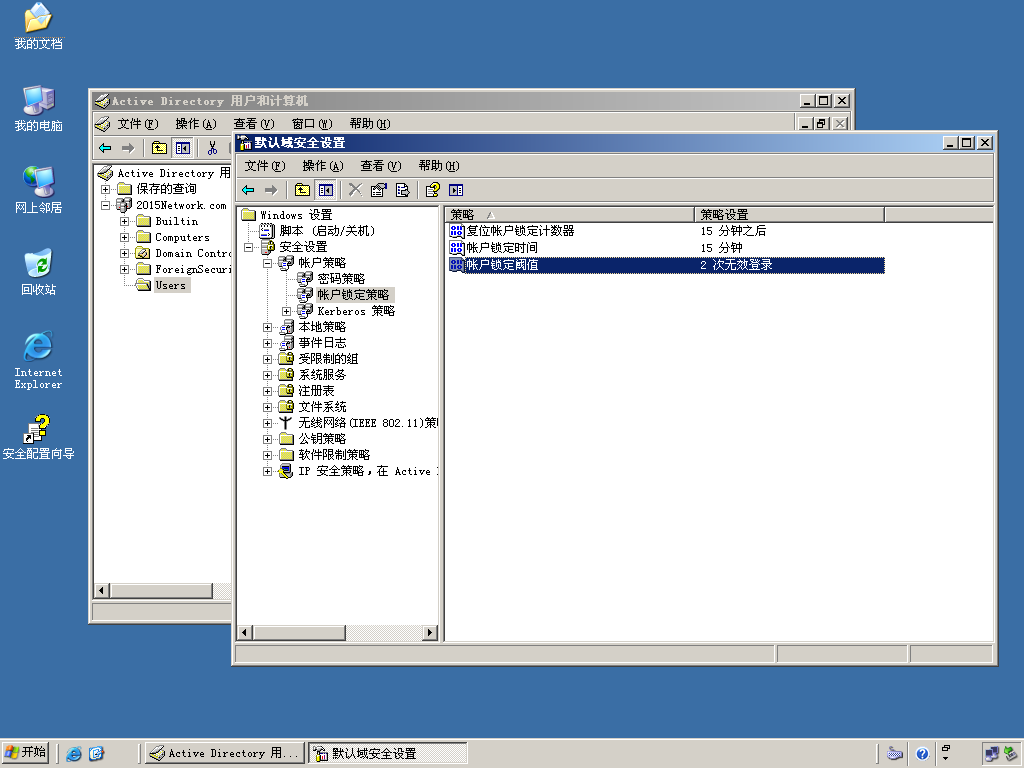Open 我的文档 desktop icon
Viewport: 1024px width, 768px height.
[x=39, y=27]
